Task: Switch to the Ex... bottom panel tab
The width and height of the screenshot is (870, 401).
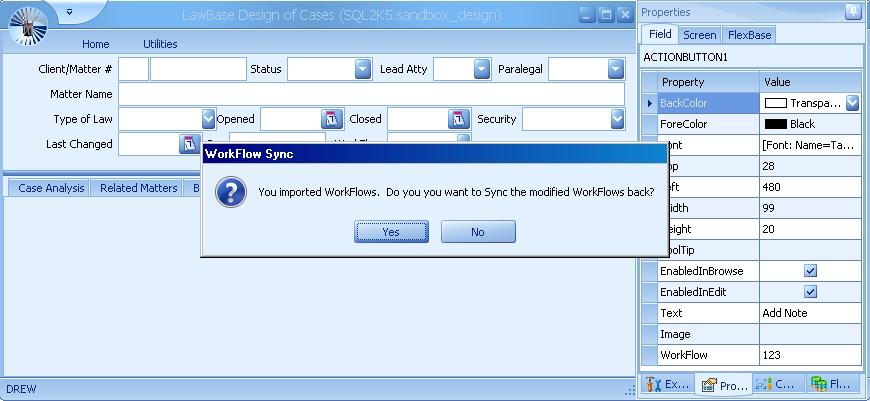Action: coord(667,384)
